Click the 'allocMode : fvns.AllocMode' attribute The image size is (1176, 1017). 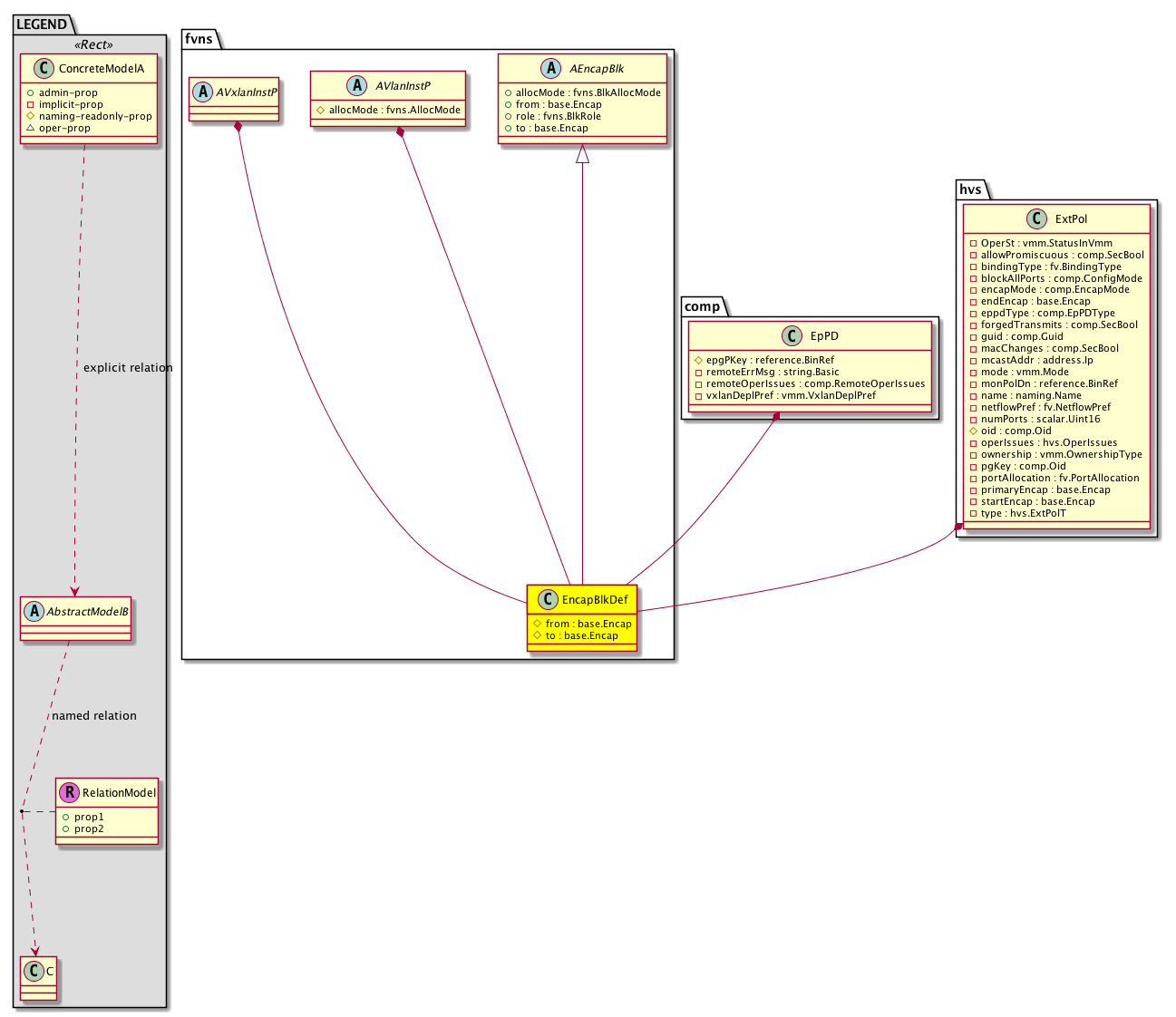(394, 110)
